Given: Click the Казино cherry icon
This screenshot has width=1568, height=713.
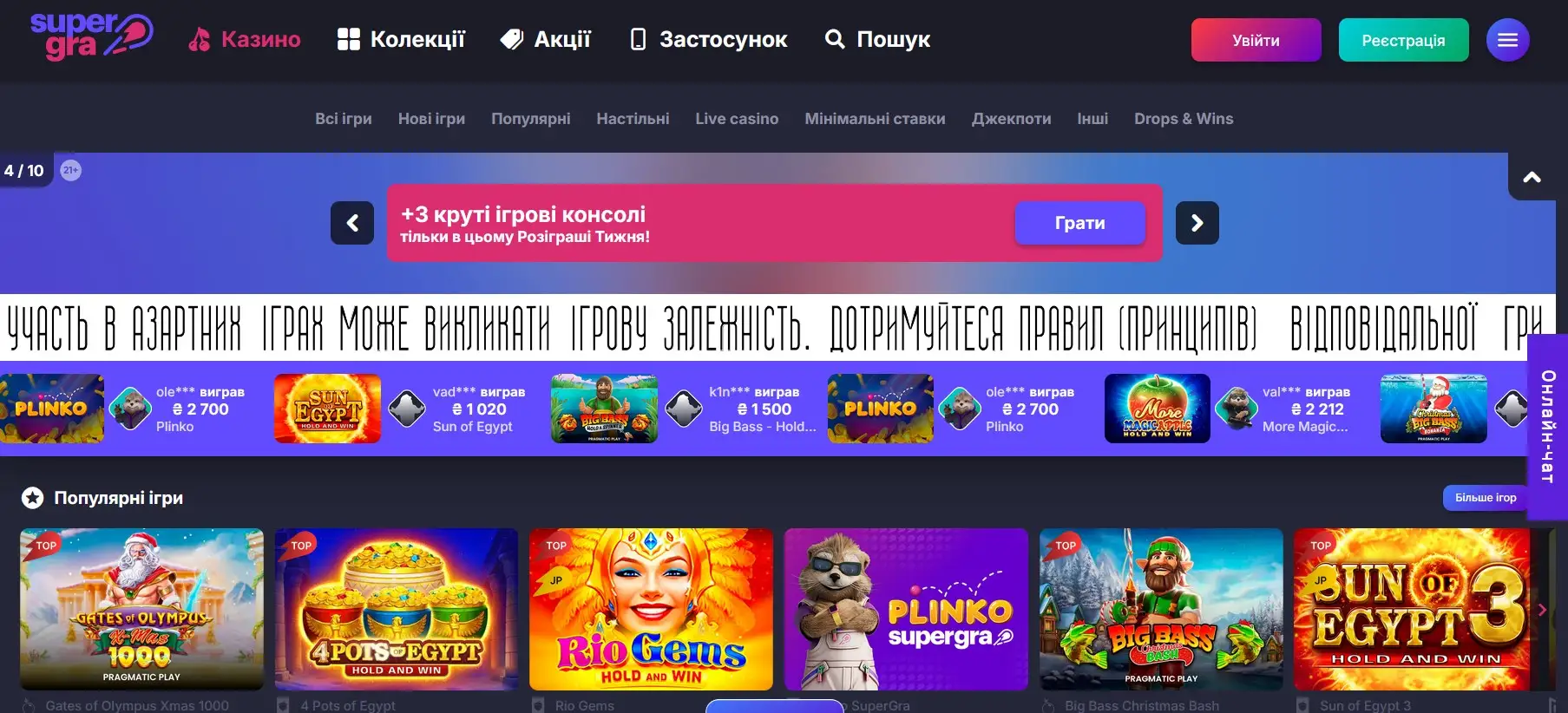Looking at the screenshot, I should [x=200, y=39].
